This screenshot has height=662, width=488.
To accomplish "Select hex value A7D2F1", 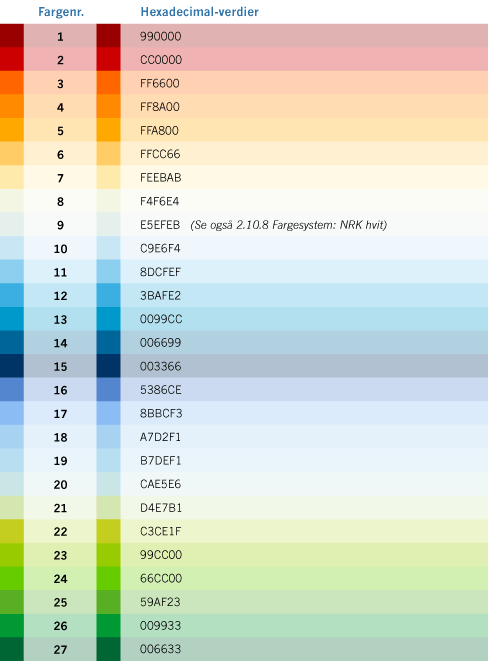I will pos(160,437).
